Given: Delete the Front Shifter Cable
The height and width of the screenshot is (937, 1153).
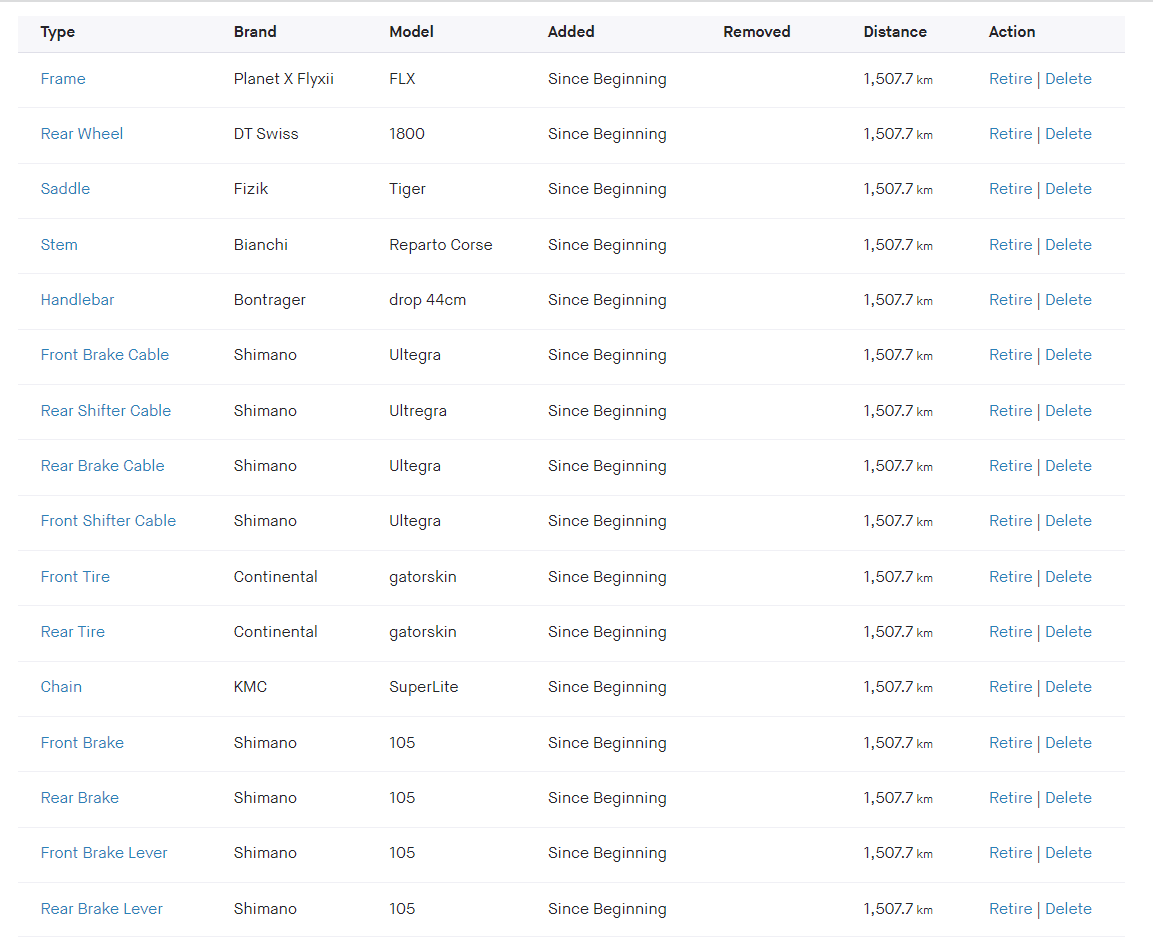Looking at the screenshot, I should click(x=1068, y=521).
